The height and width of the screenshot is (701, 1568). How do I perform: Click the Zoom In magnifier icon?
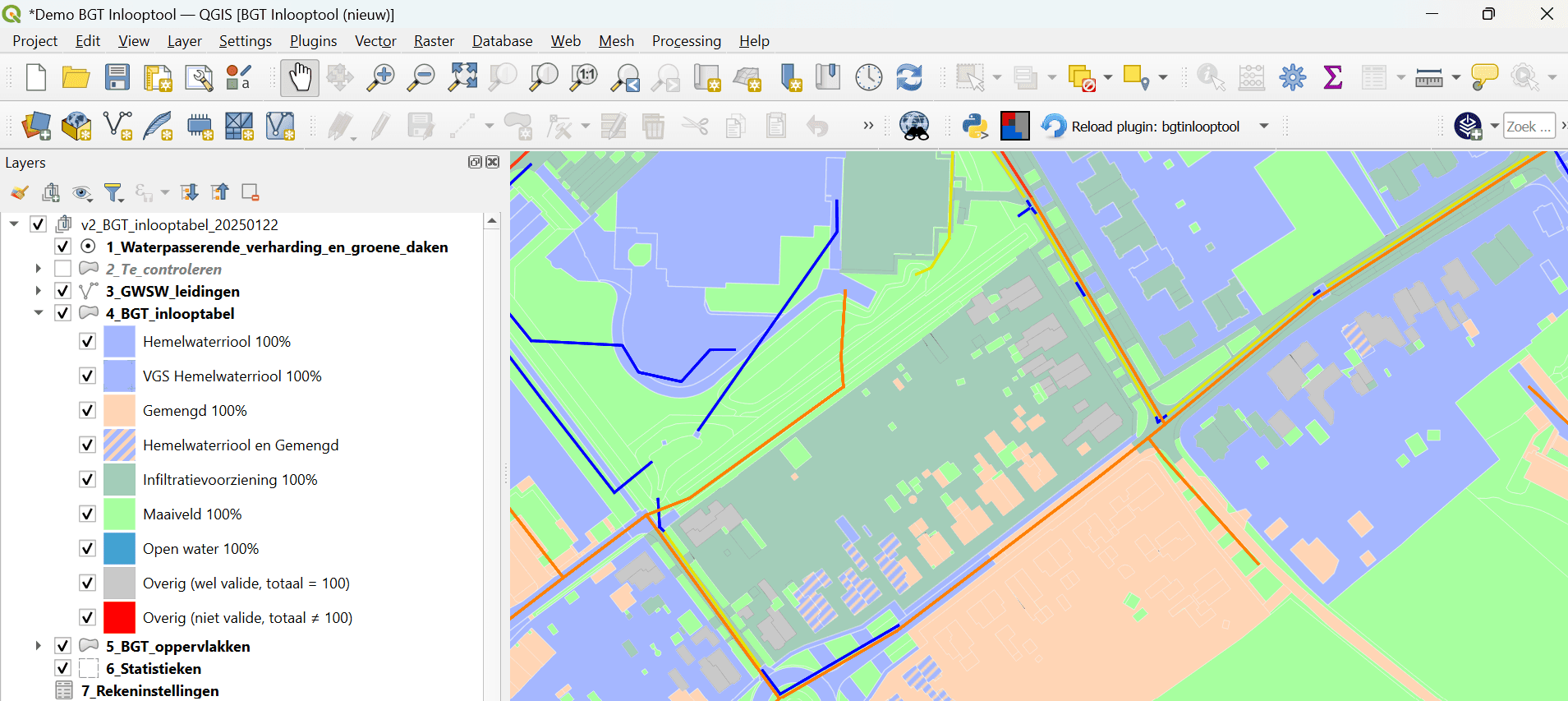(380, 78)
